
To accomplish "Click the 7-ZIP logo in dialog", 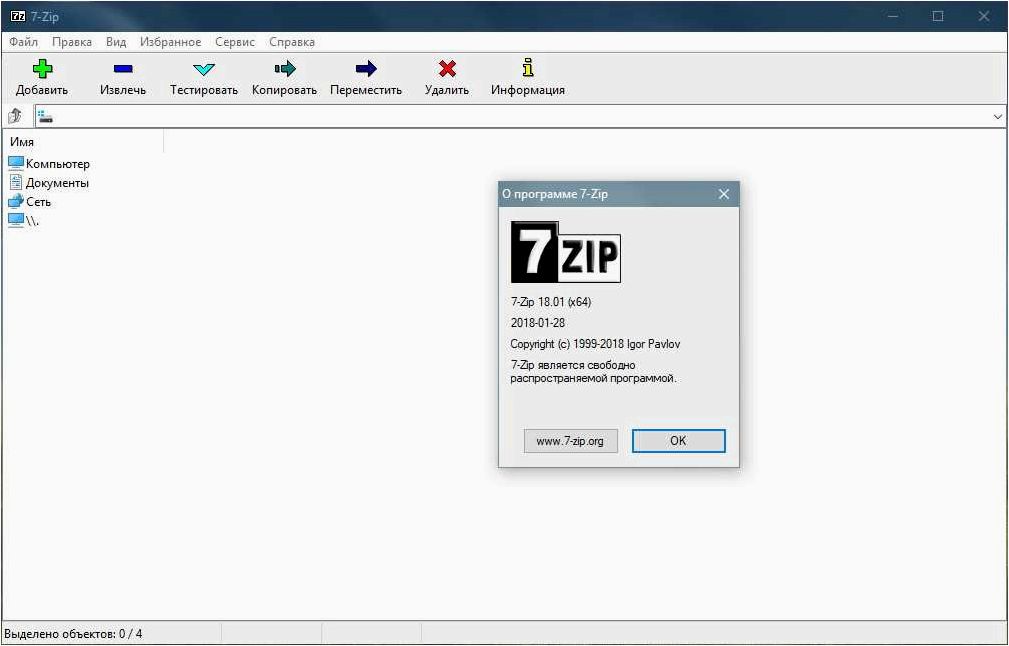I will click(566, 252).
